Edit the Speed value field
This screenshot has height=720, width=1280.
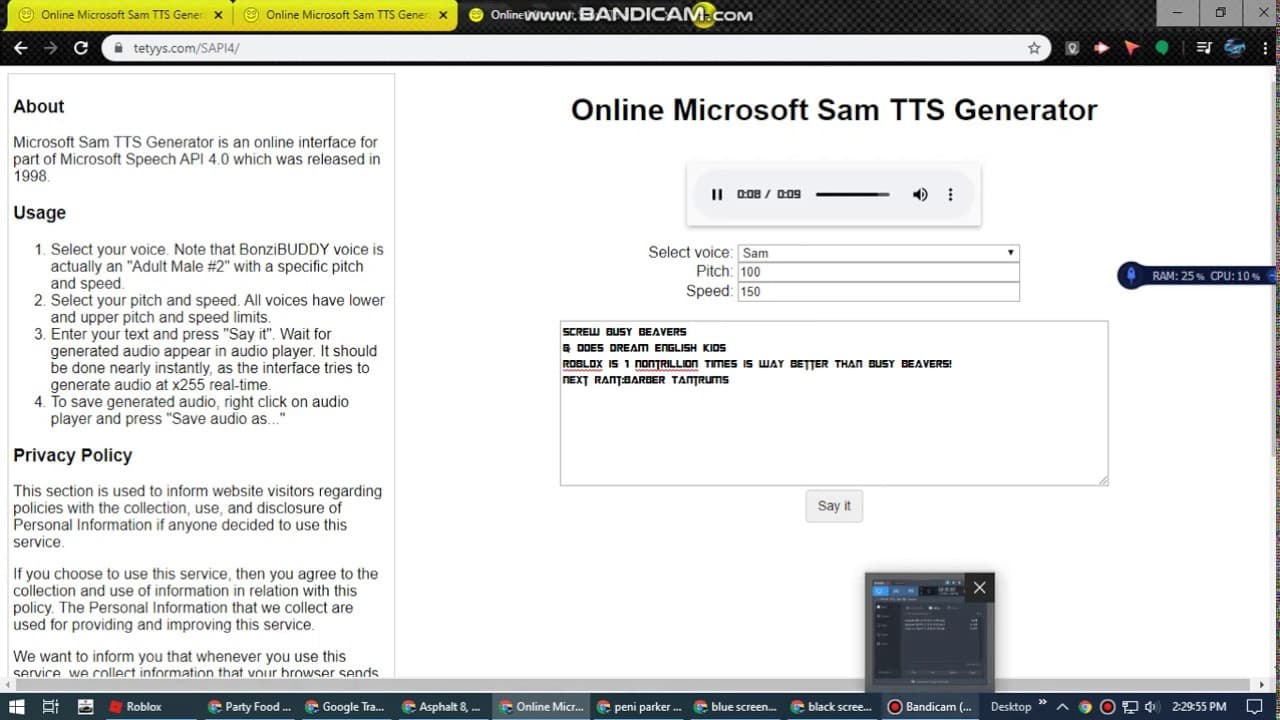point(879,291)
